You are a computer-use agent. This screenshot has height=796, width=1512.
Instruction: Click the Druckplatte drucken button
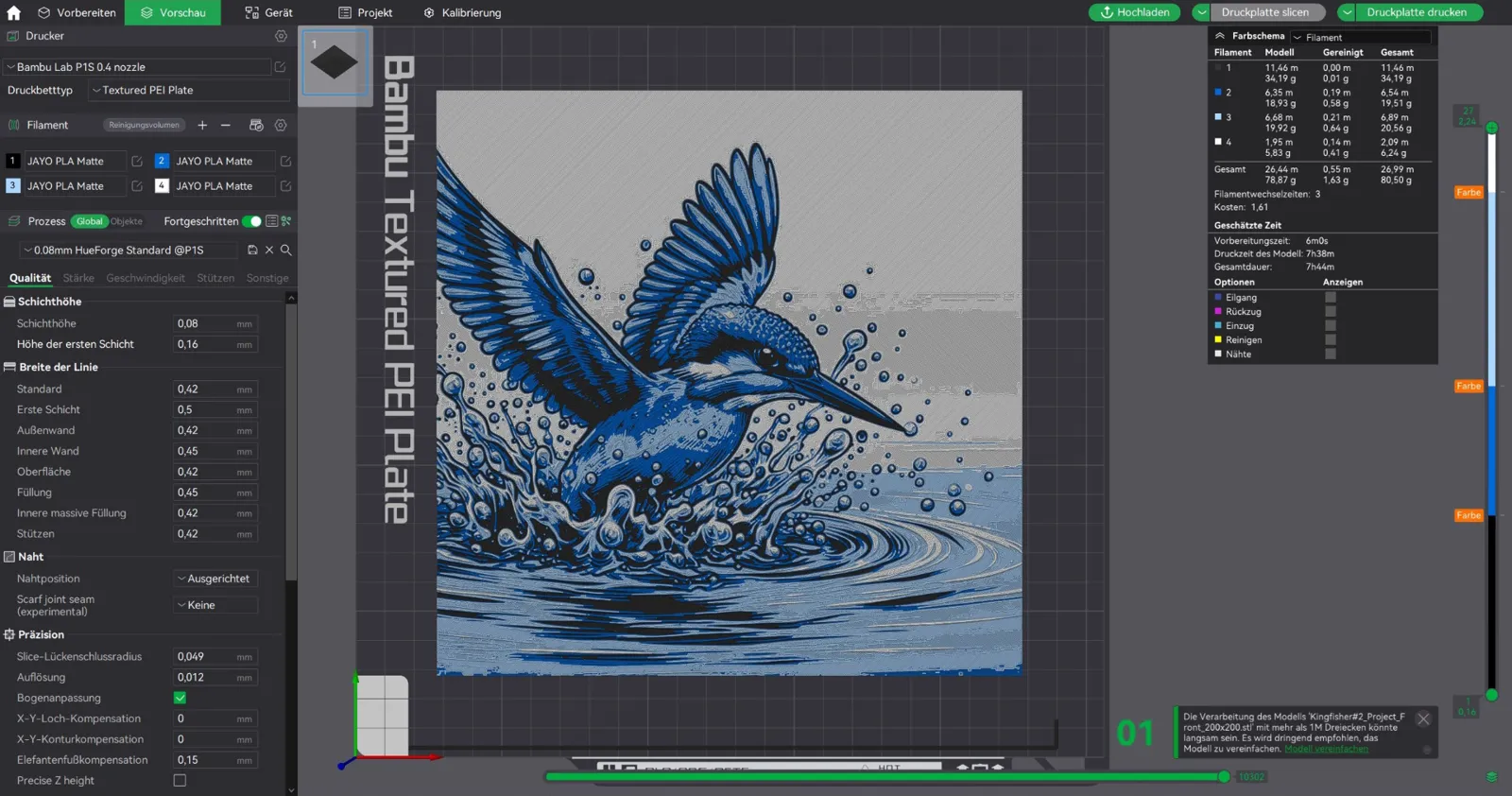1417,12
